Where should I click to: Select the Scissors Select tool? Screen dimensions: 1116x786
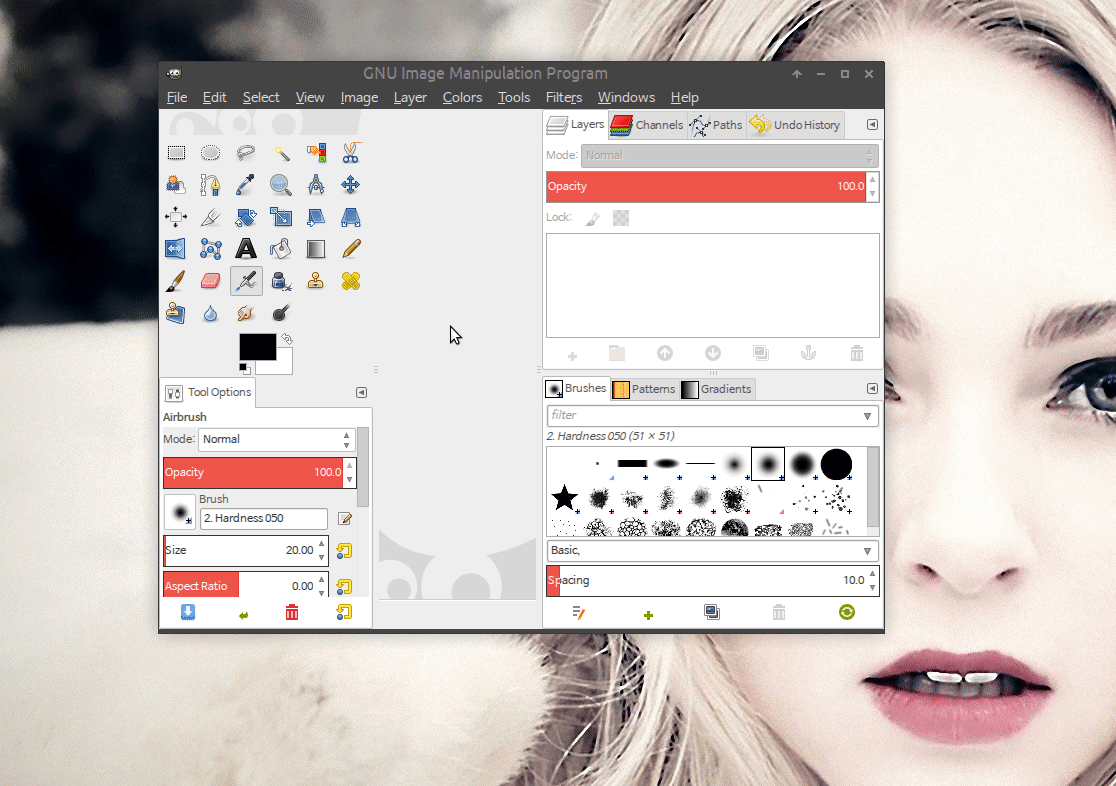pos(351,152)
